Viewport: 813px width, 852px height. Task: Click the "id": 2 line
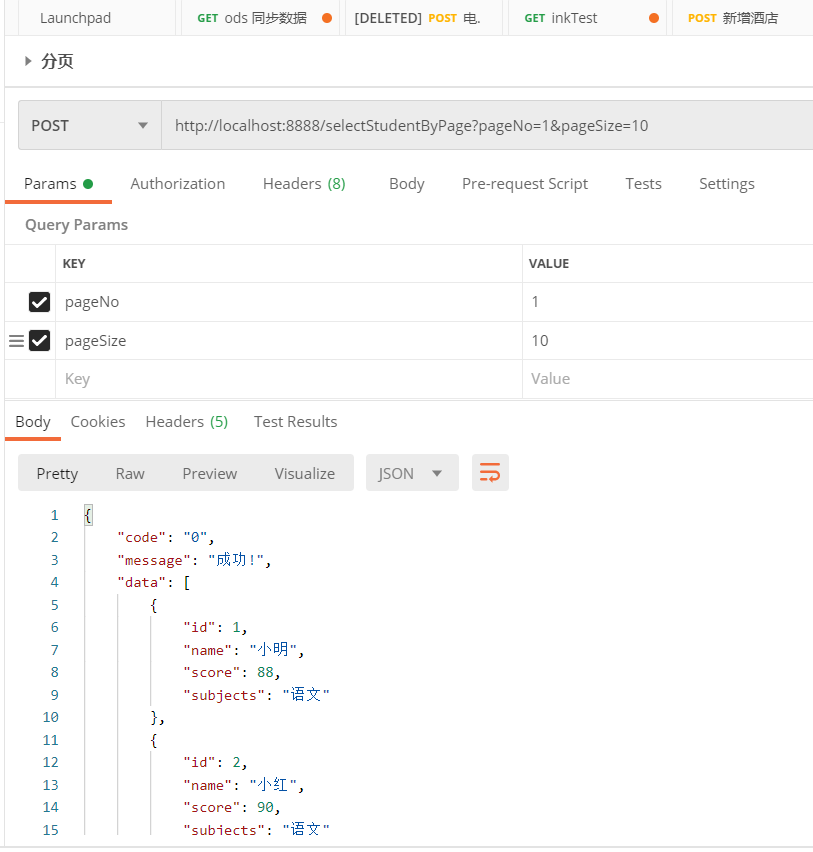click(x=215, y=762)
